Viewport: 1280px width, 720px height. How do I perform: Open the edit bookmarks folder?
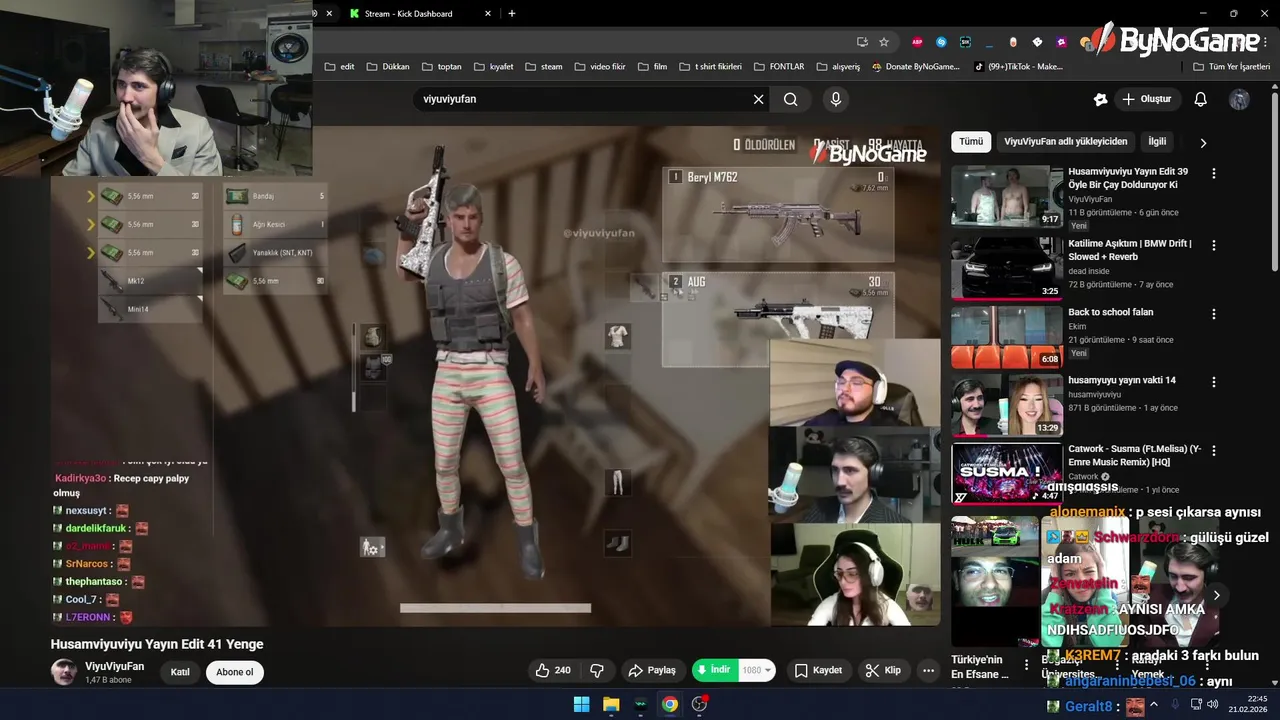tap(340, 67)
